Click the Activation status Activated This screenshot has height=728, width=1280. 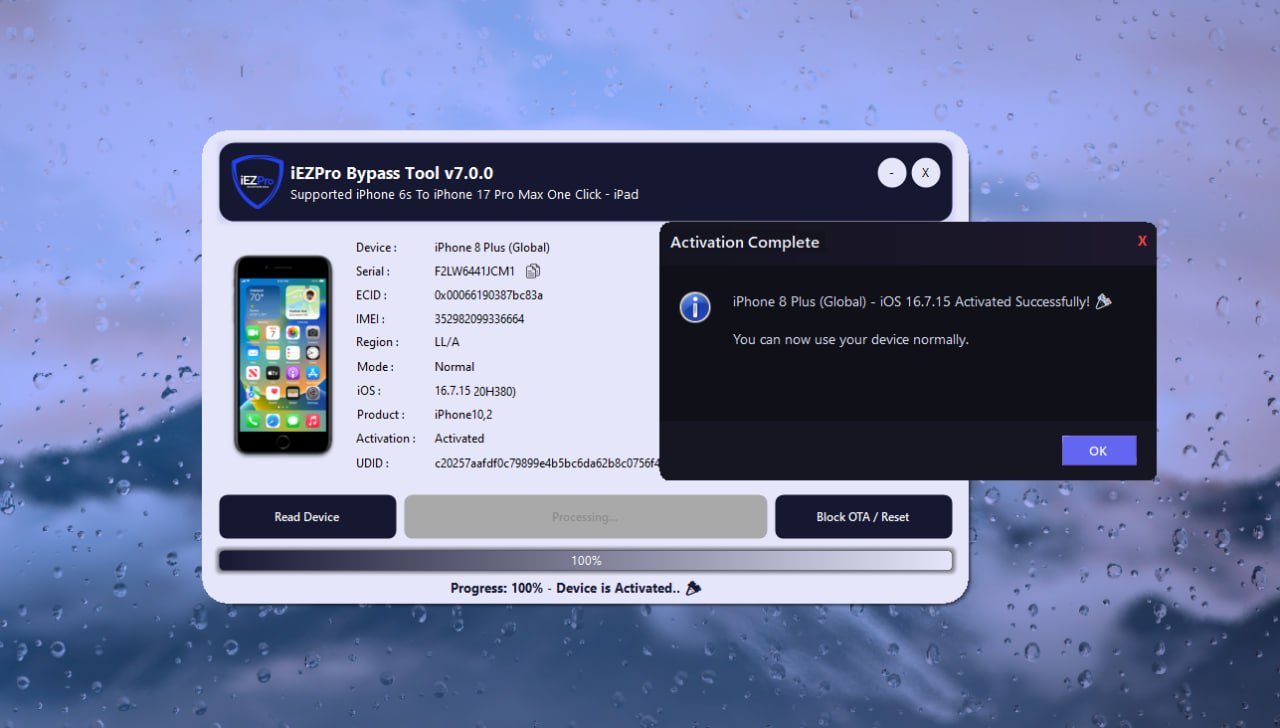[459, 438]
